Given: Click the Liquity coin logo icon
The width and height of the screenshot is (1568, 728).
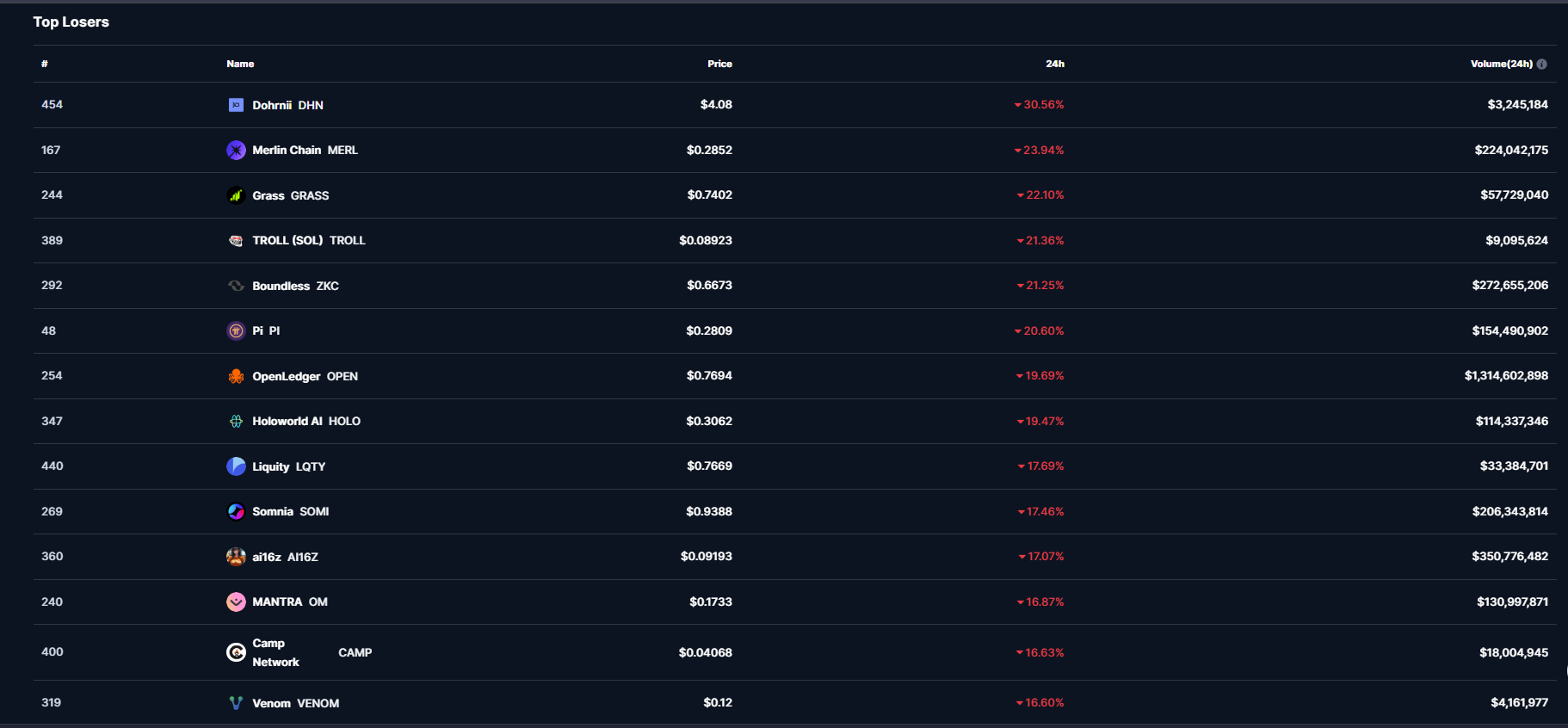Looking at the screenshot, I should (236, 466).
